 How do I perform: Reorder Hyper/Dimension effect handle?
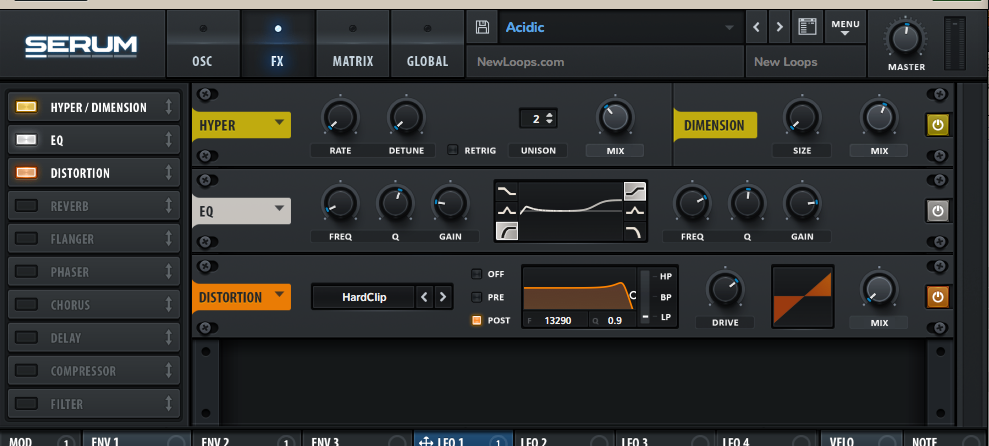pyautogui.click(x=168, y=107)
